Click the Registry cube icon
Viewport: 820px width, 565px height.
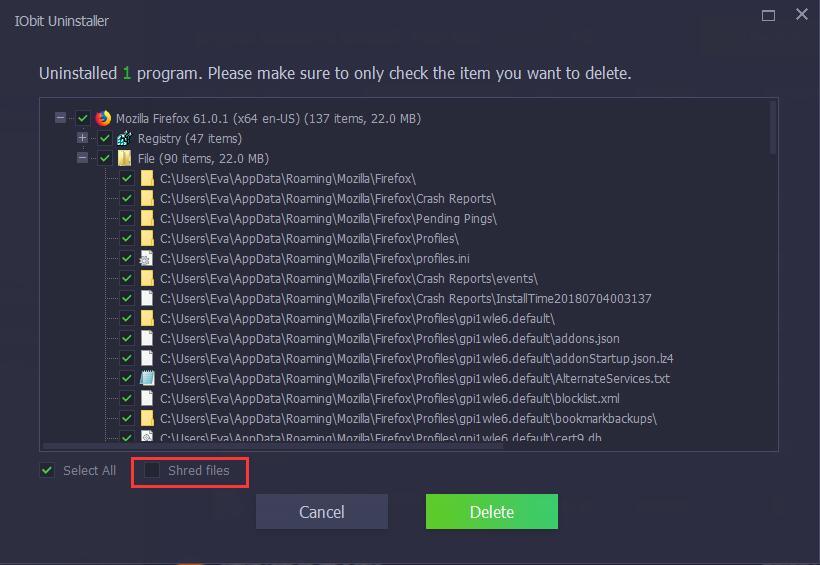(124, 138)
